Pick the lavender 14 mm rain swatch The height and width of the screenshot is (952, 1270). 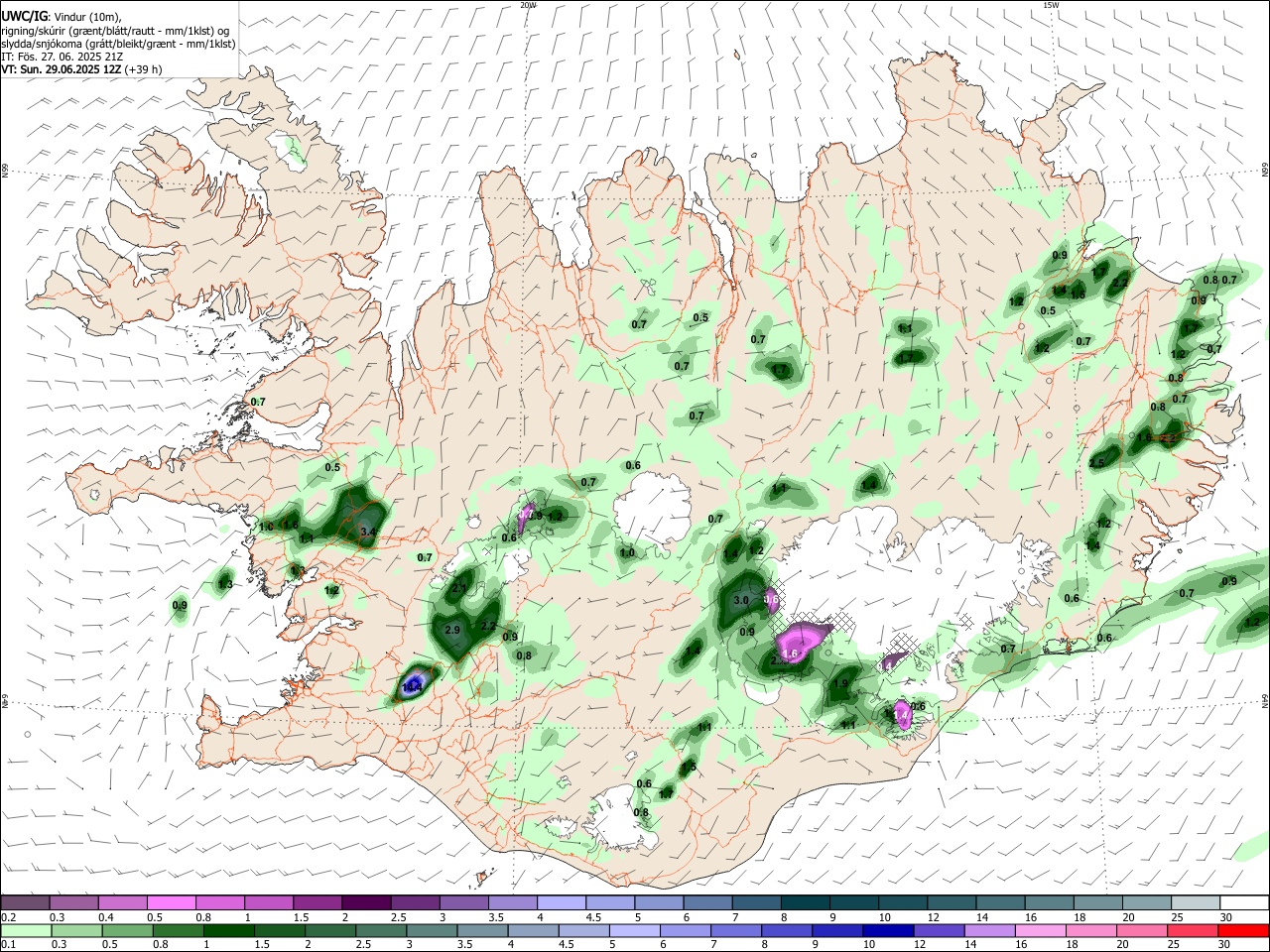tap(989, 930)
